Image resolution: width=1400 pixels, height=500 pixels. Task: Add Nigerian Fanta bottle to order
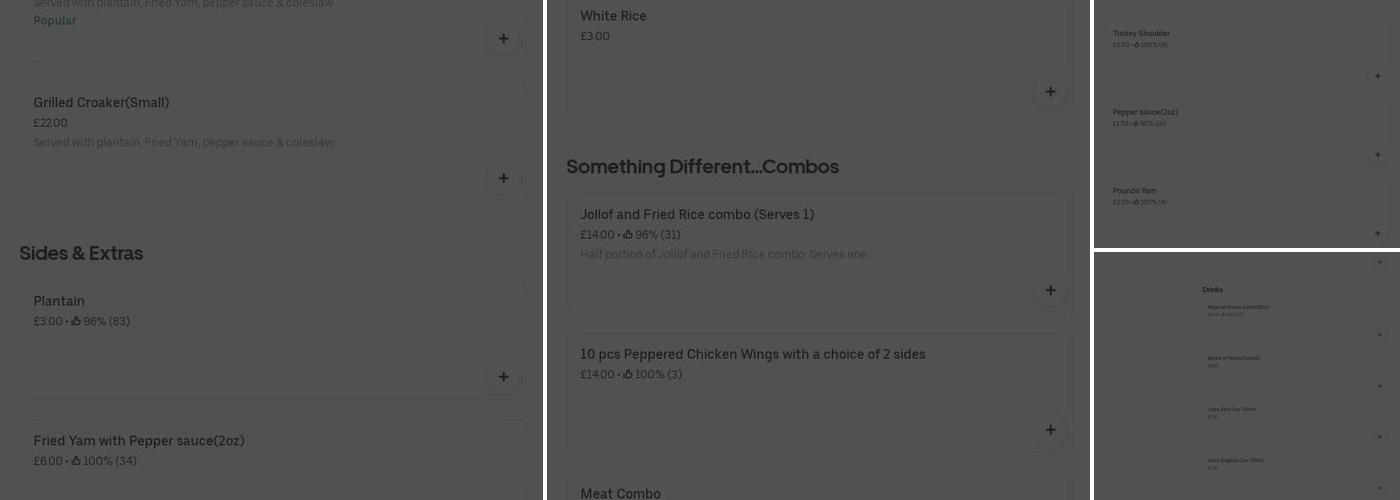click(x=1379, y=335)
